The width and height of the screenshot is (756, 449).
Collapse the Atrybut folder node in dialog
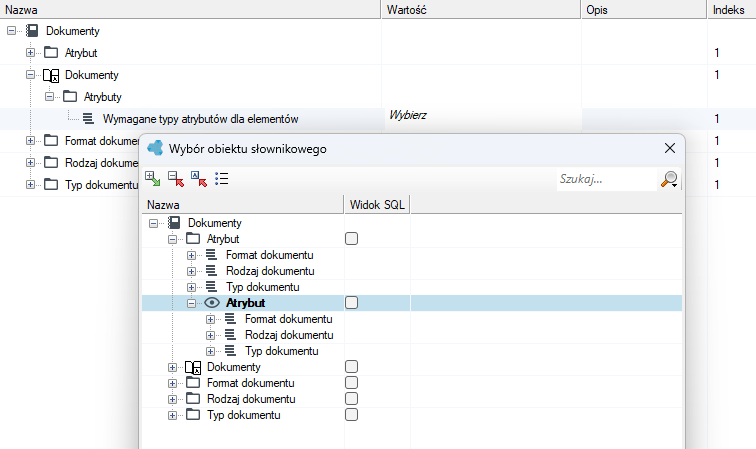click(x=172, y=239)
